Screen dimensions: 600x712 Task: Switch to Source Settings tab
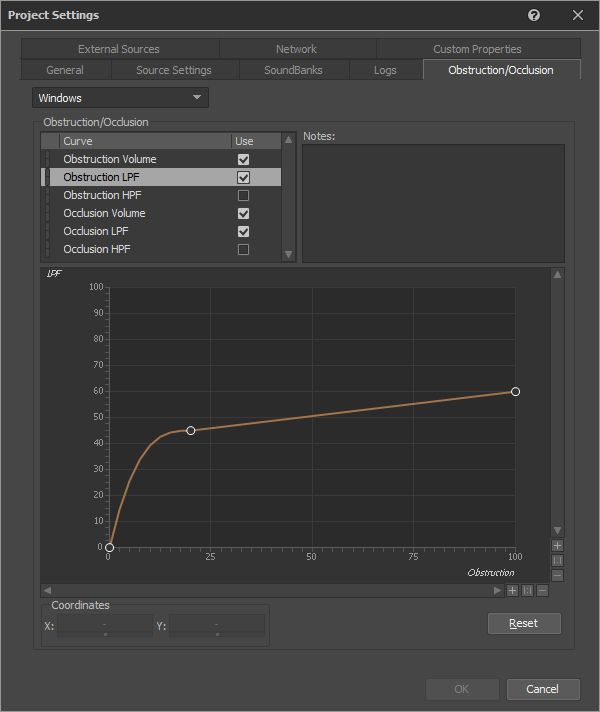[174, 70]
